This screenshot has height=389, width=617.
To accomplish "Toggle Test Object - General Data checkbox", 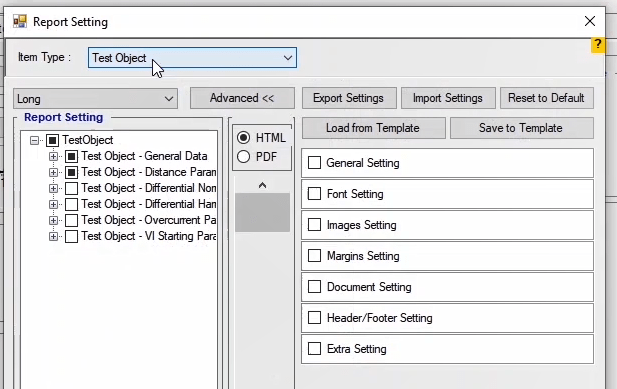I will point(71,156).
